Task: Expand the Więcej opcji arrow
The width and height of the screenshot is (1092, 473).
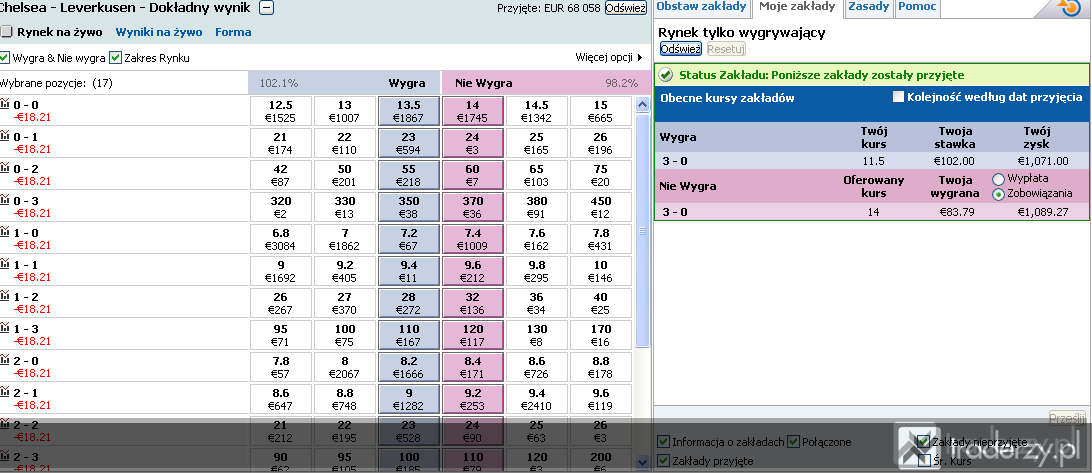Action: (x=640, y=57)
